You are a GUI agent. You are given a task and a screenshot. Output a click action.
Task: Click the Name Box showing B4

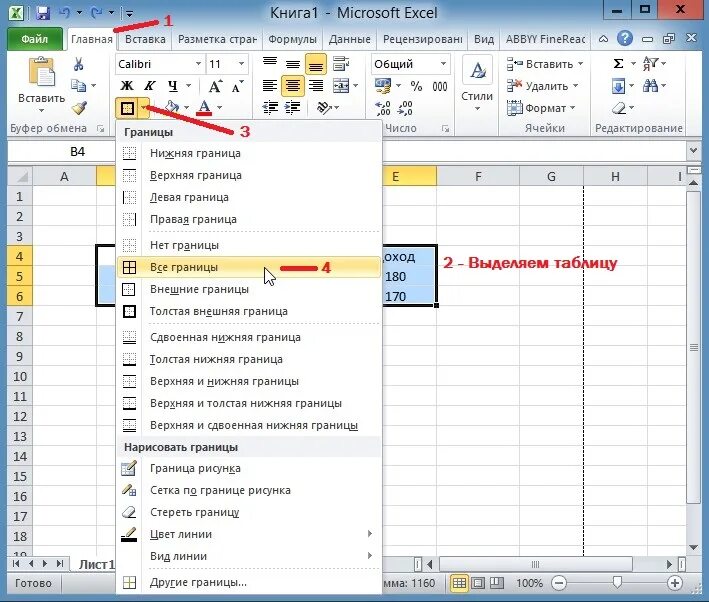coord(61,152)
